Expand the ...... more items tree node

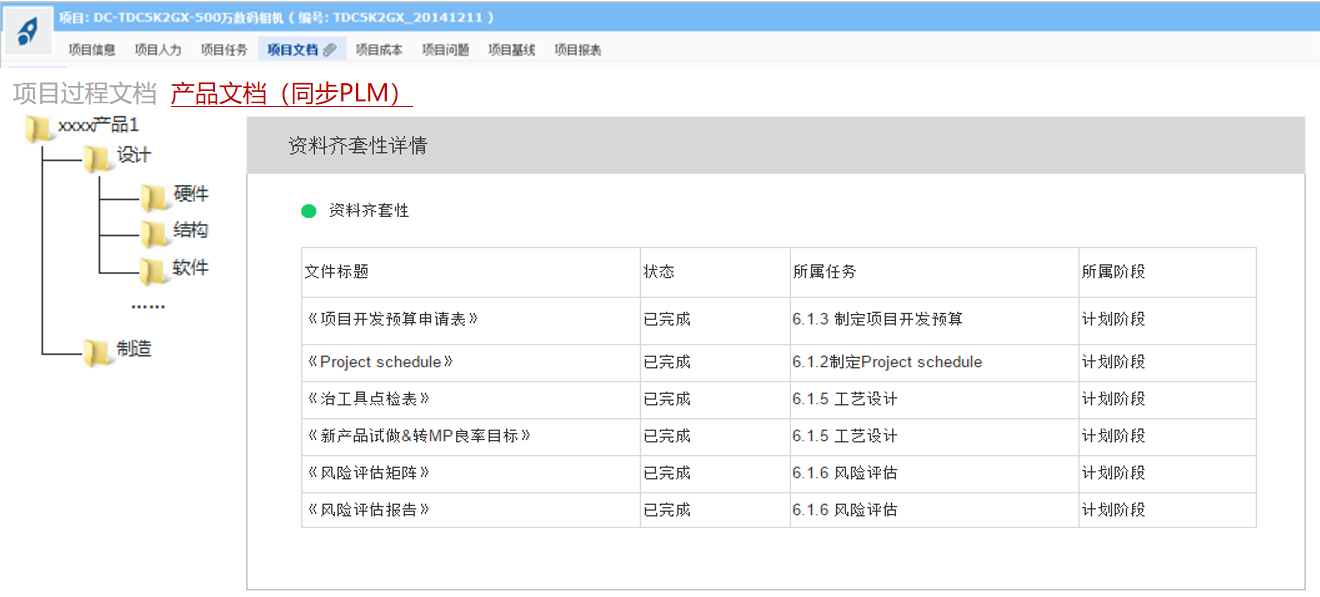click(148, 306)
